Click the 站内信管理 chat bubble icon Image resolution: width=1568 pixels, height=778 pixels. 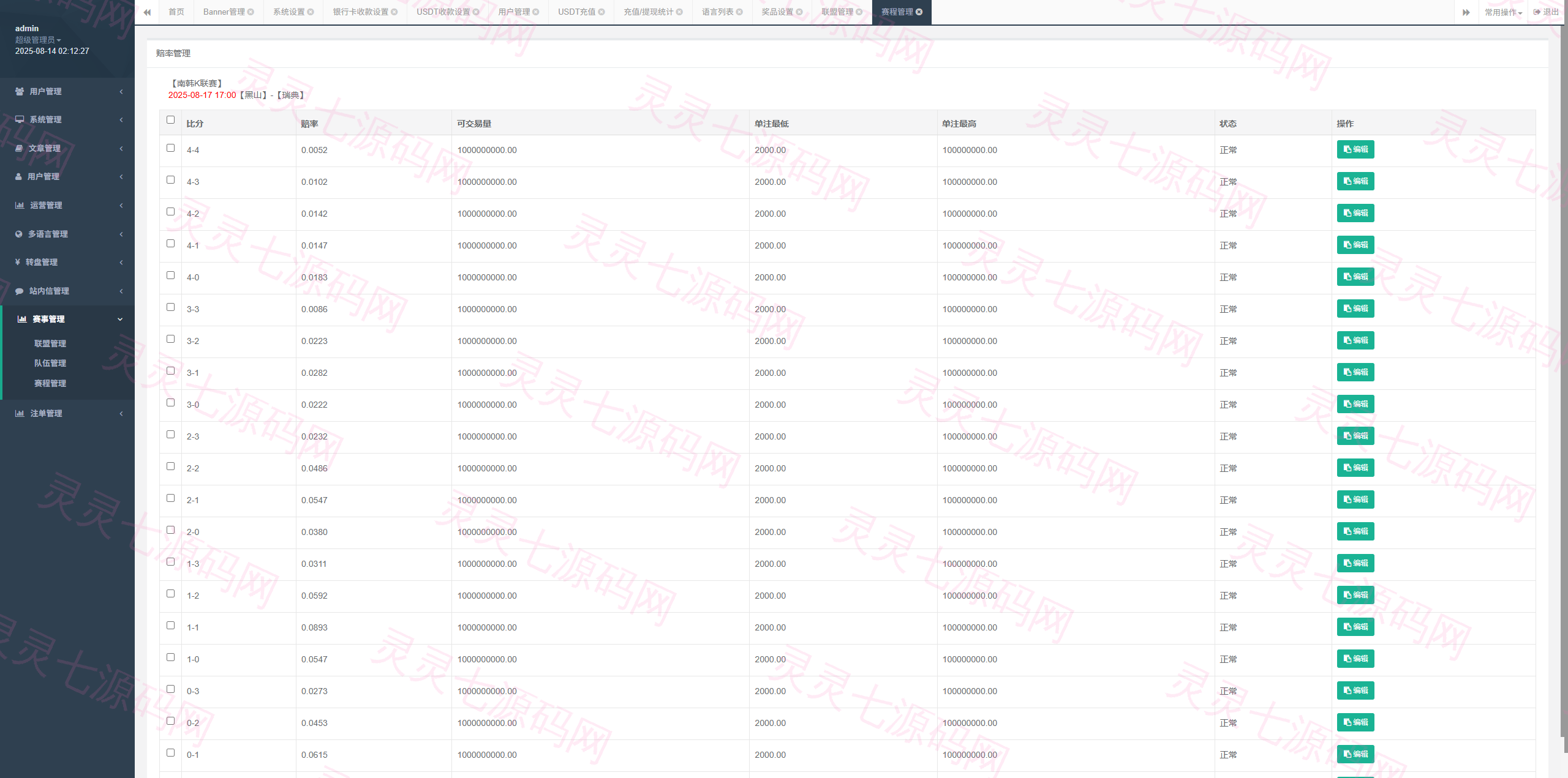tap(19, 291)
